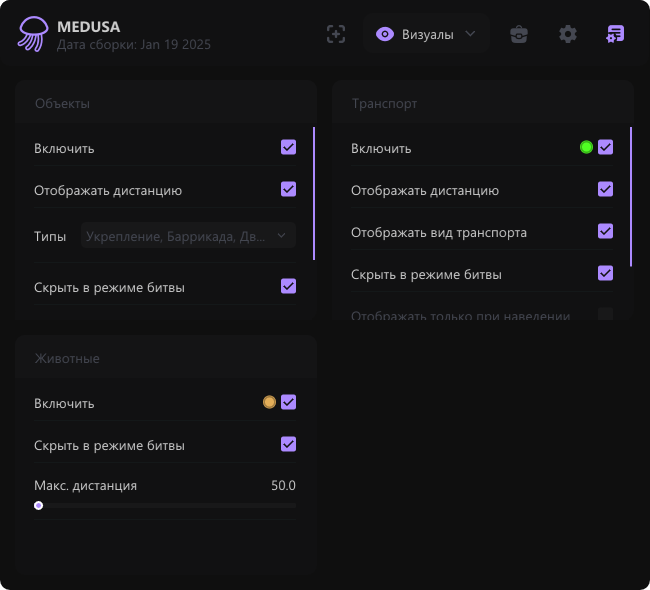Toggle Отображать дистанцию in Объекты
The width and height of the screenshot is (650, 590).
pos(288,189)
